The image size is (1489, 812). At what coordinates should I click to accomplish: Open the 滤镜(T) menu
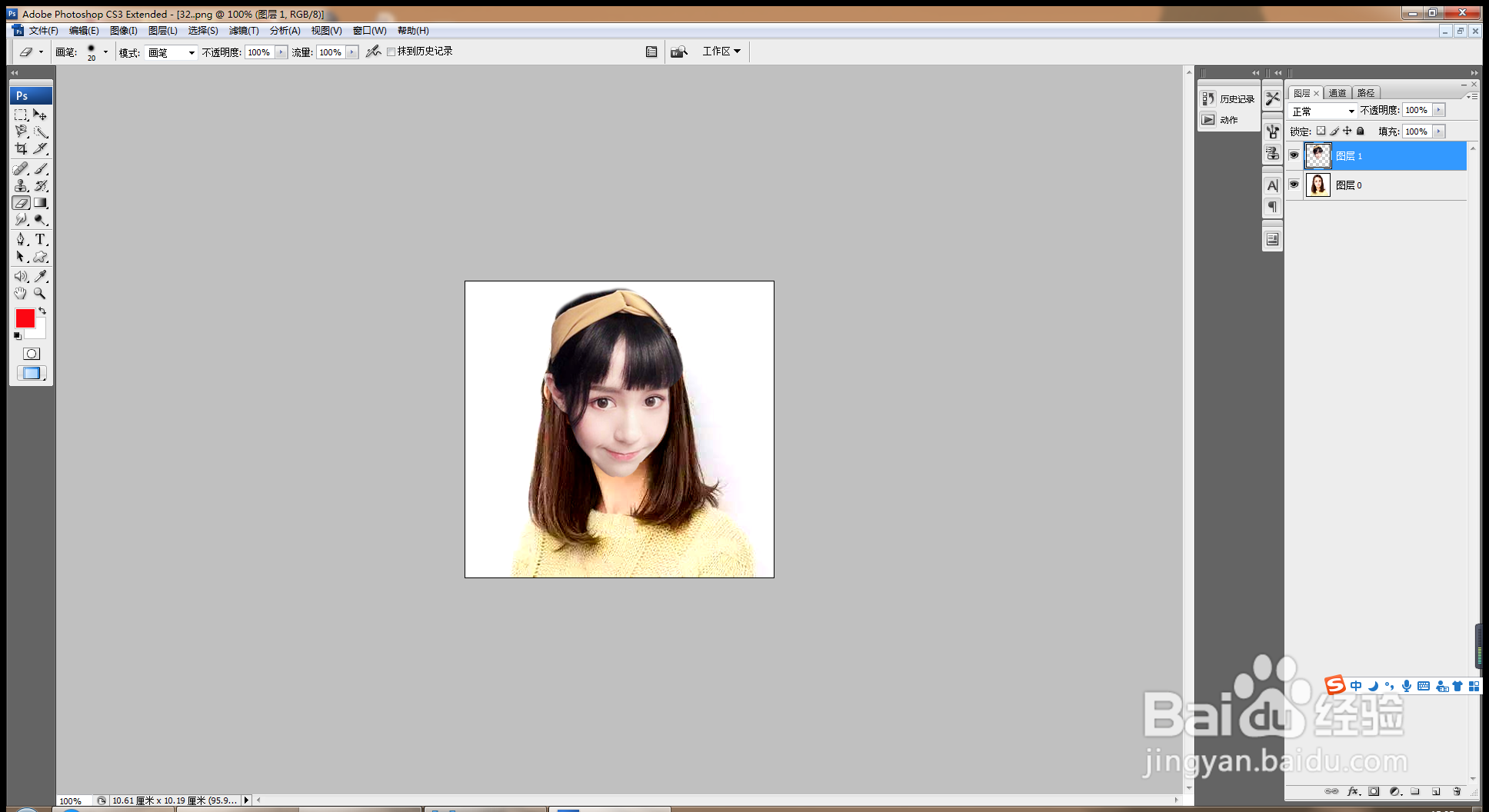244,31
